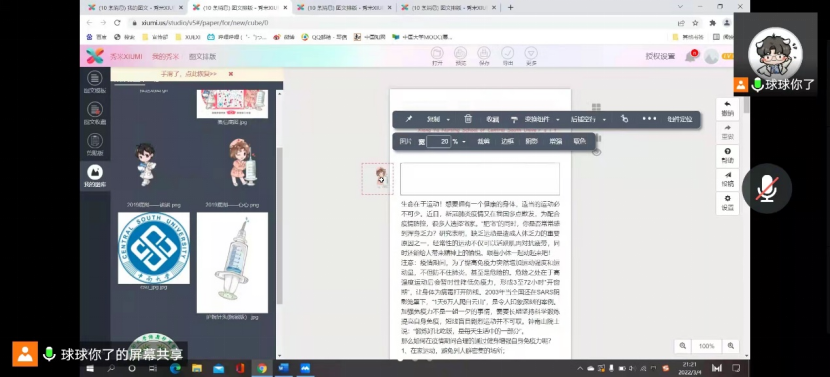Image resolution: width=830 pixels, height=377 pixels.
Task: Toggle the pin icon on floating toolbar
Action: (409, 119)
